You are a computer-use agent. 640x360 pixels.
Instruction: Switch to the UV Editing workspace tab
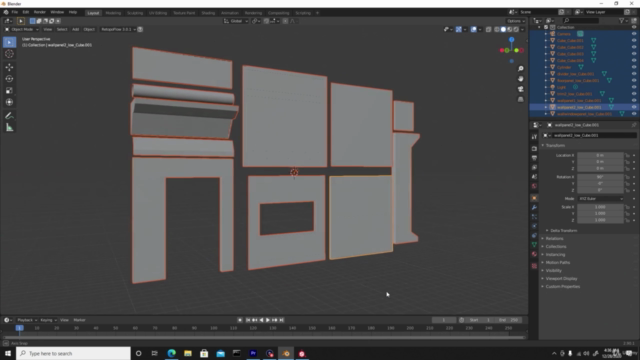click(x=158, y=13)
